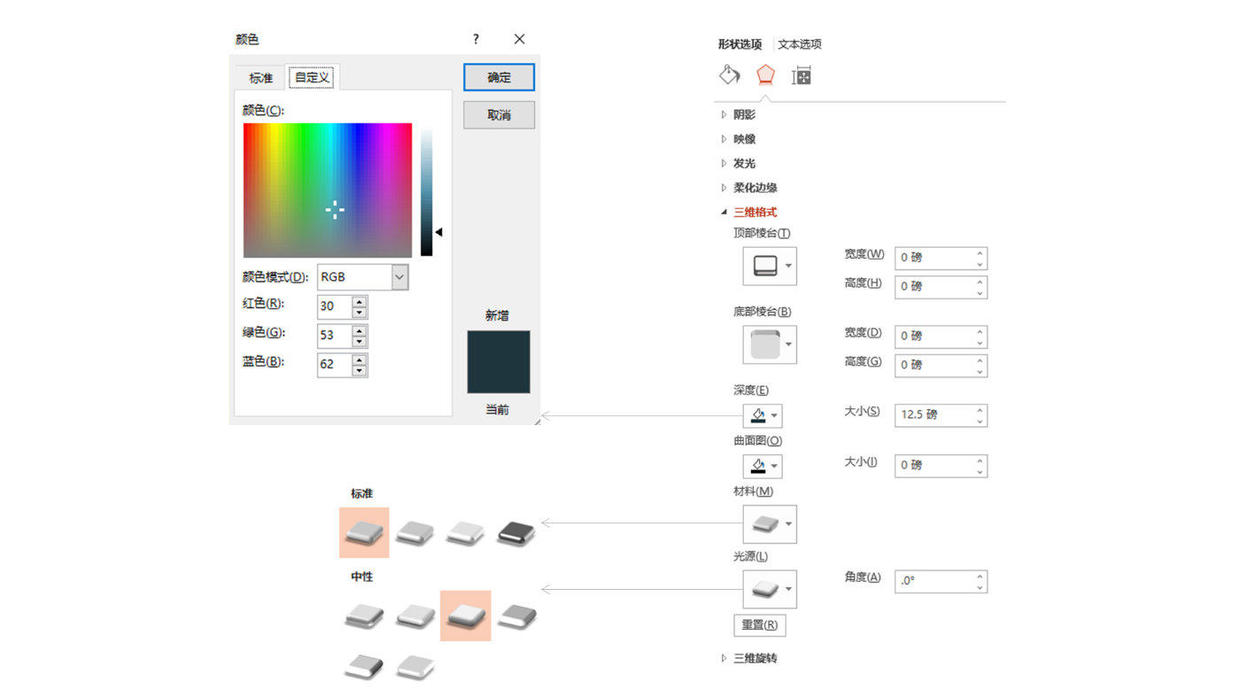This screenshot has width=1240, height=697.
Task: Choose highlighted third lighting thumbnail under 中性
Action: tap(466, 615)
